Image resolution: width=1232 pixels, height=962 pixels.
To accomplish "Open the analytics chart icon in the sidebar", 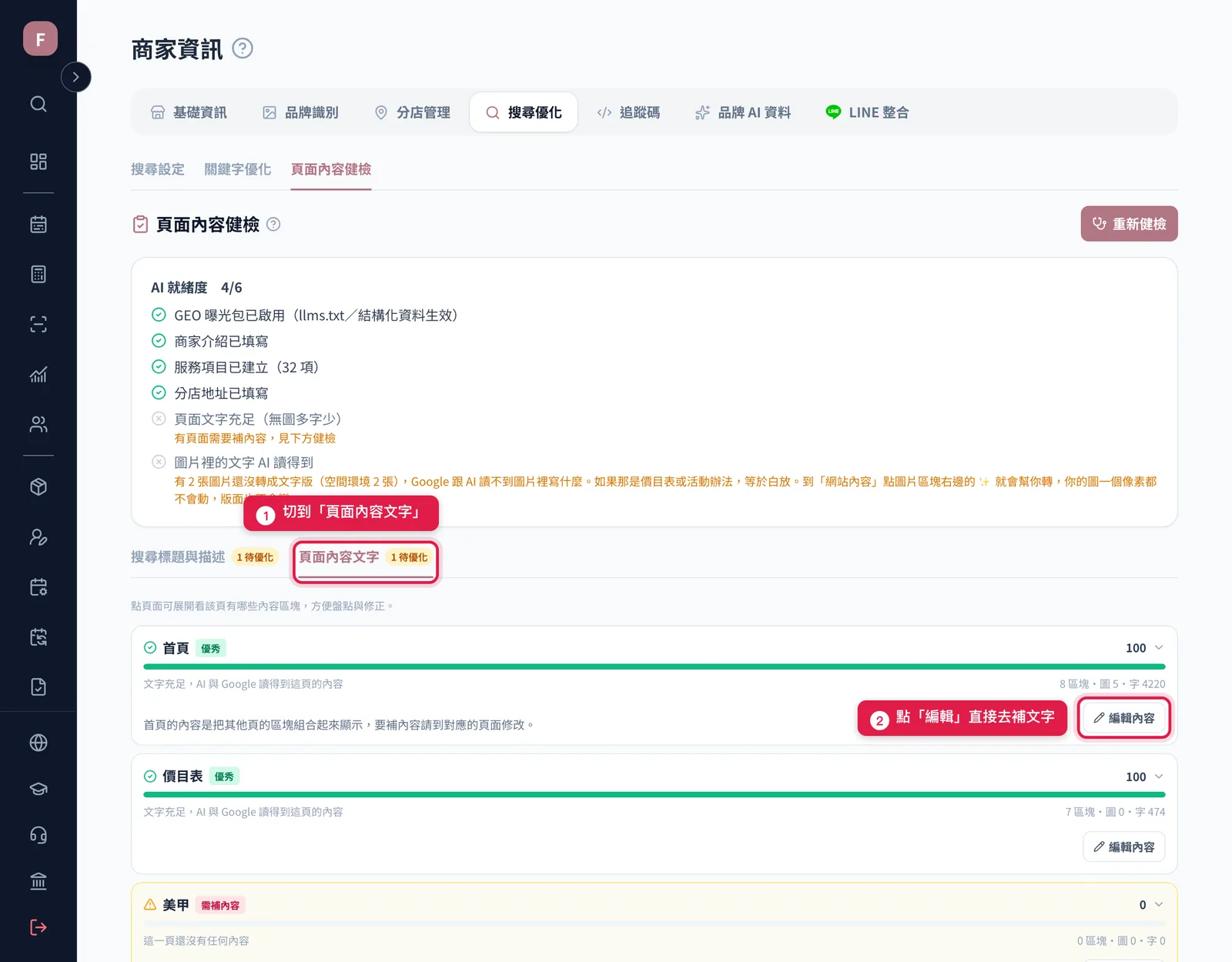I will 38,374.
